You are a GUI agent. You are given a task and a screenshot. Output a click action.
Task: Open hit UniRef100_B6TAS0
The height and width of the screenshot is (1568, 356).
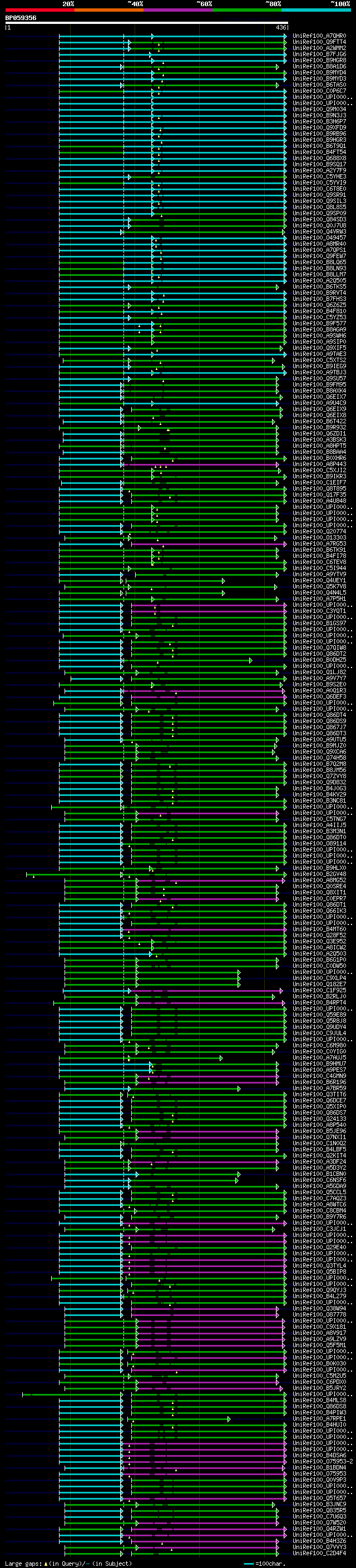pos(319,85)
